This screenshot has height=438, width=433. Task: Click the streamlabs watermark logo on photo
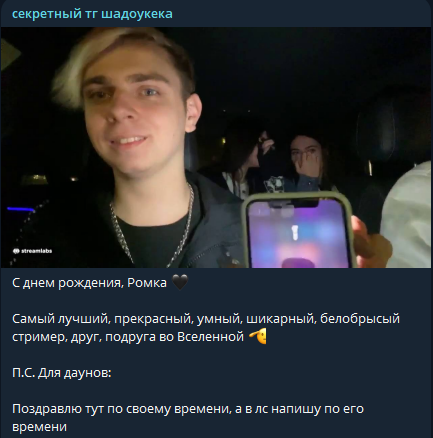click(x=32, y=251)
